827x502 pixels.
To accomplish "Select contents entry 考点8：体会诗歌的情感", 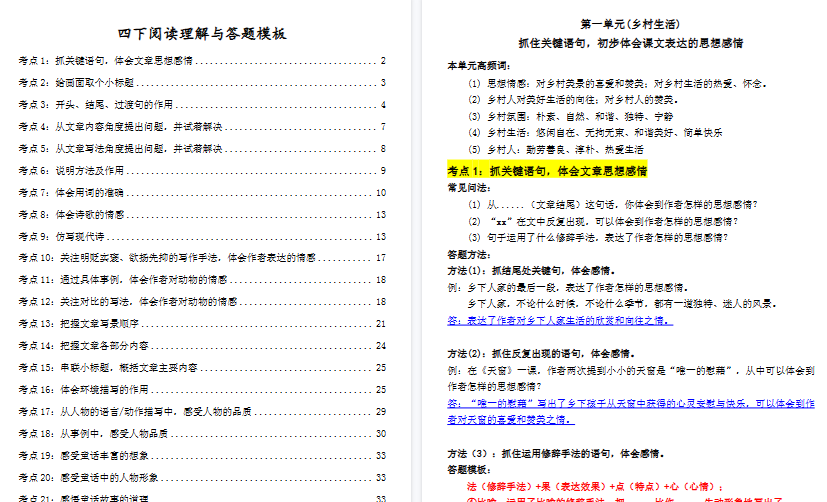I will pos(202,215).
